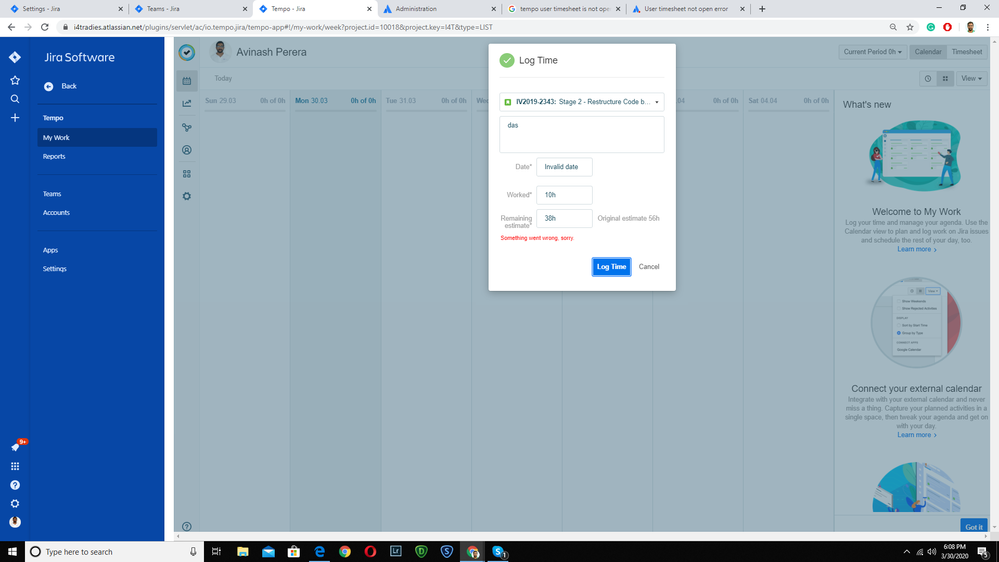Image resolution: width=999 pixels, height=562 pixels.
Task: Open Tempo Teams icon in toolbar
Action: click(187, 127)
